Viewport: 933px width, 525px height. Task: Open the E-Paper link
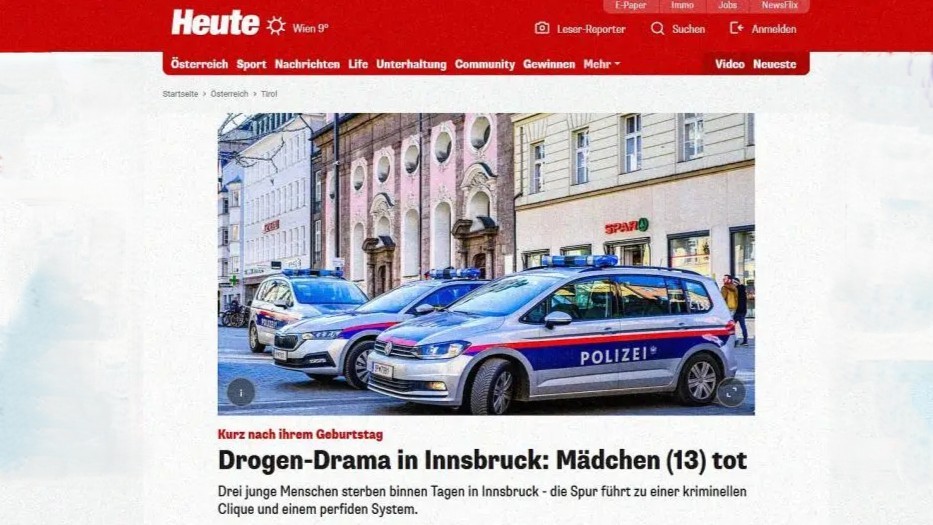coord(631,5)
